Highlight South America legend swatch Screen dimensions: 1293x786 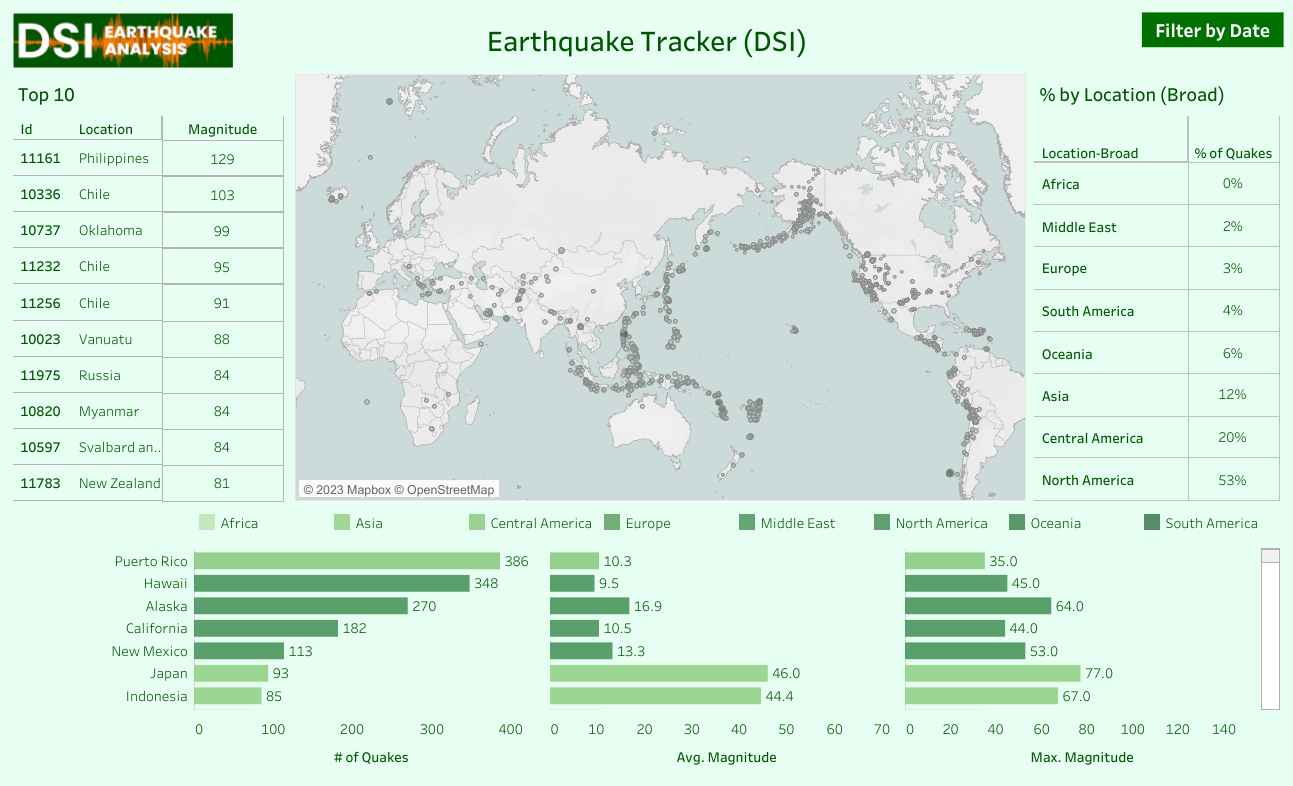1152,523
